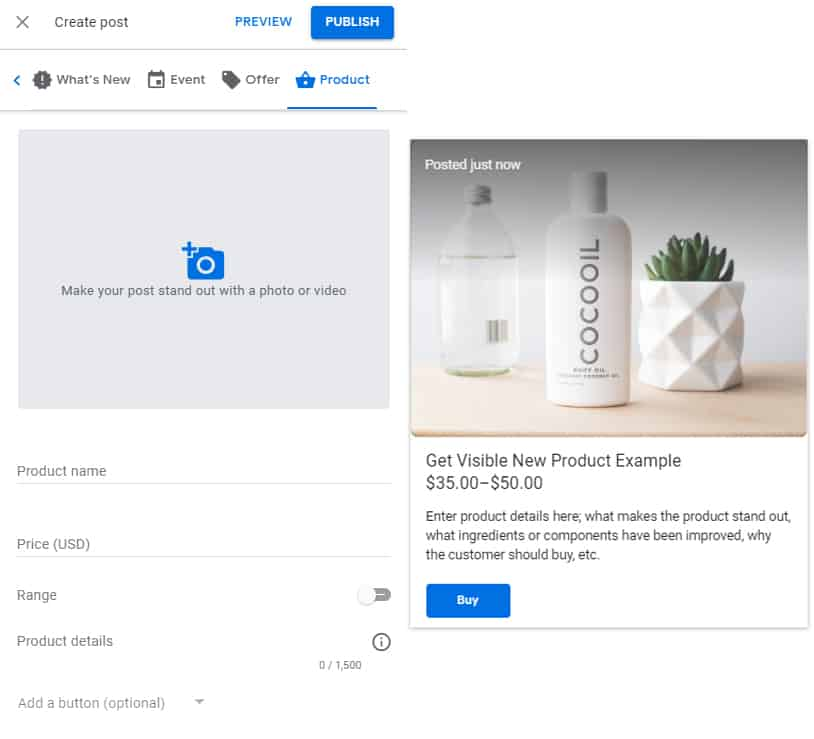Click the product description paragraph in preview
This screenshot has width=814, height=739.
608,536
